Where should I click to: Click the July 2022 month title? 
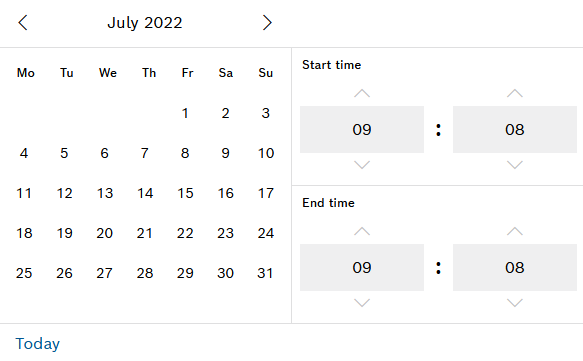click(145, 23)
